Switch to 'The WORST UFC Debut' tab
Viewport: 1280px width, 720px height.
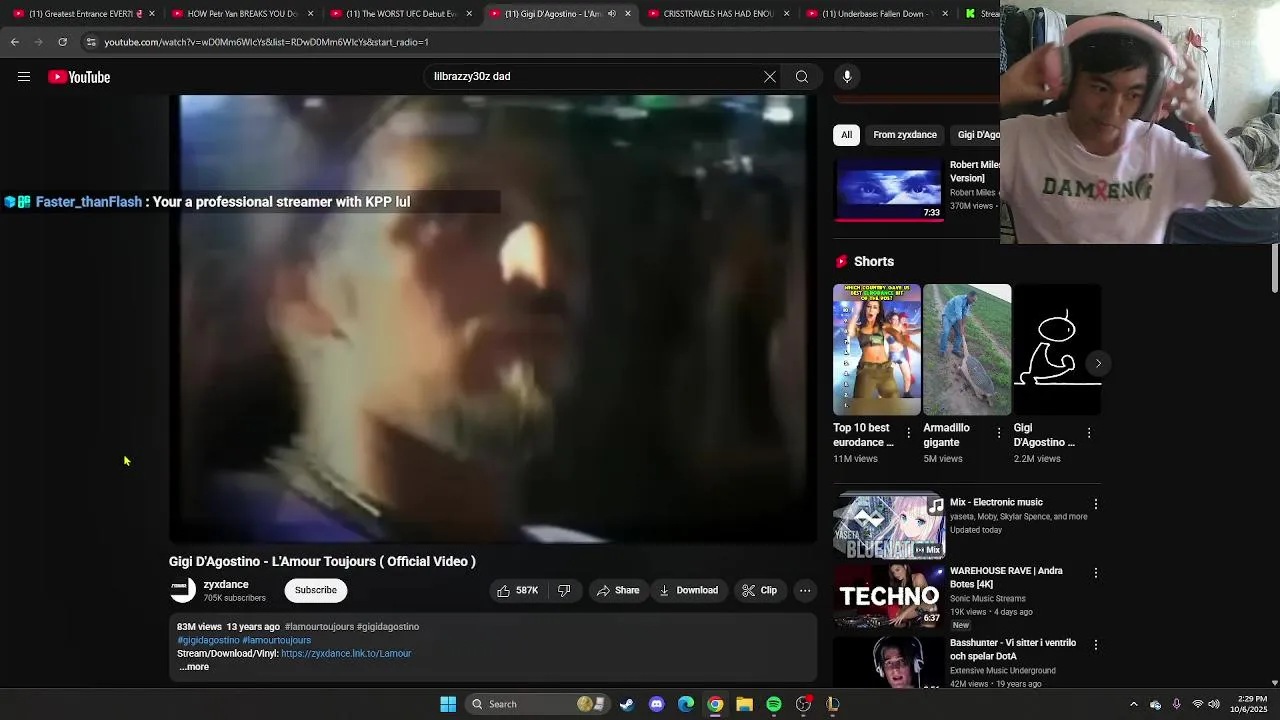[401, 14]
